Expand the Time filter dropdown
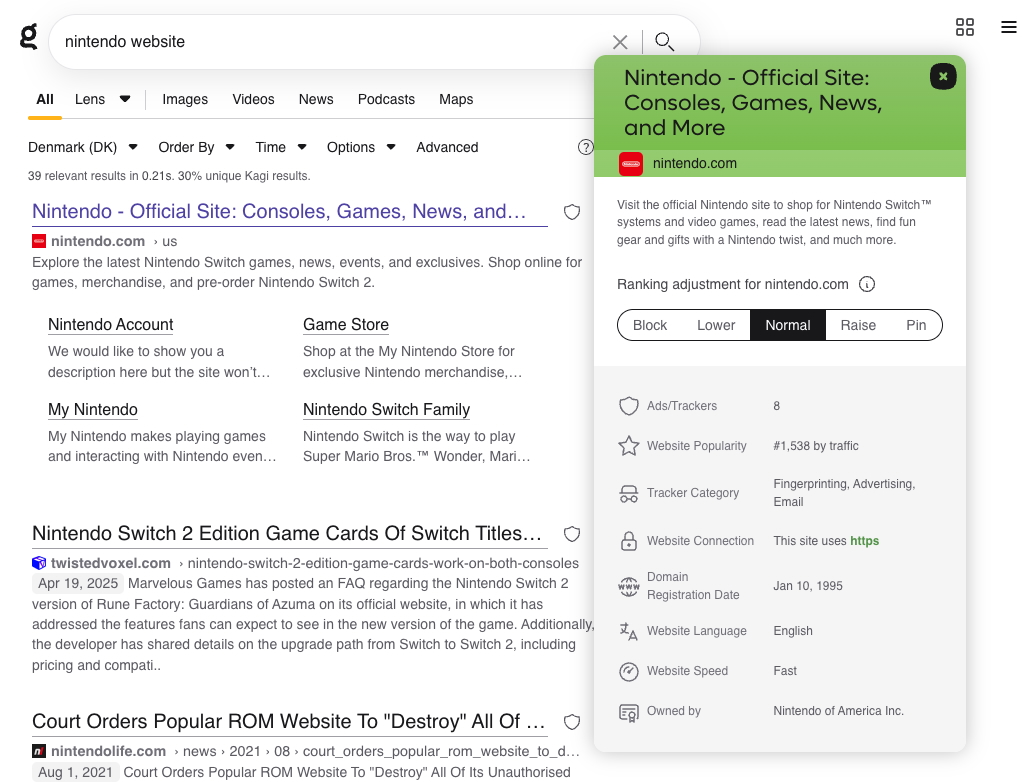 280,147
